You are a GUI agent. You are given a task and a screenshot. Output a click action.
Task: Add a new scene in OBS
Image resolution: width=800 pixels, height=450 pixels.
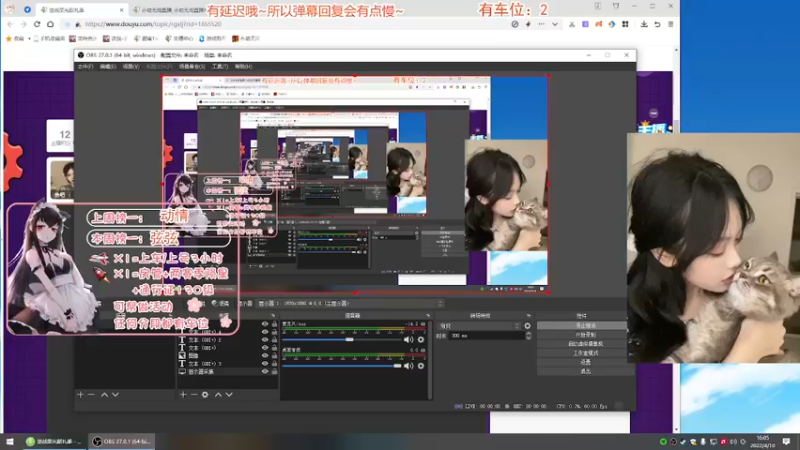pos(80,394)
